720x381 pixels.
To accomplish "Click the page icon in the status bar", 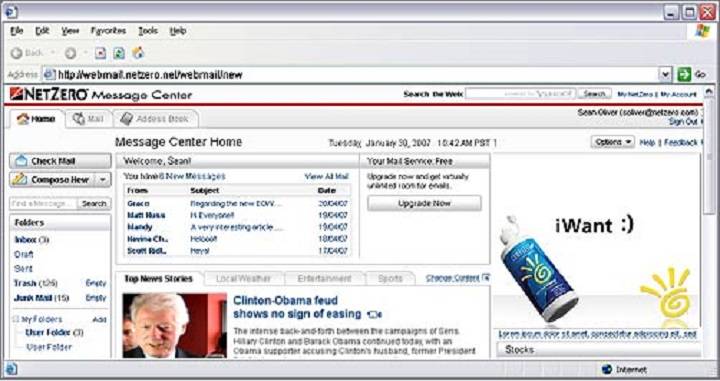I will click(11, 369).
